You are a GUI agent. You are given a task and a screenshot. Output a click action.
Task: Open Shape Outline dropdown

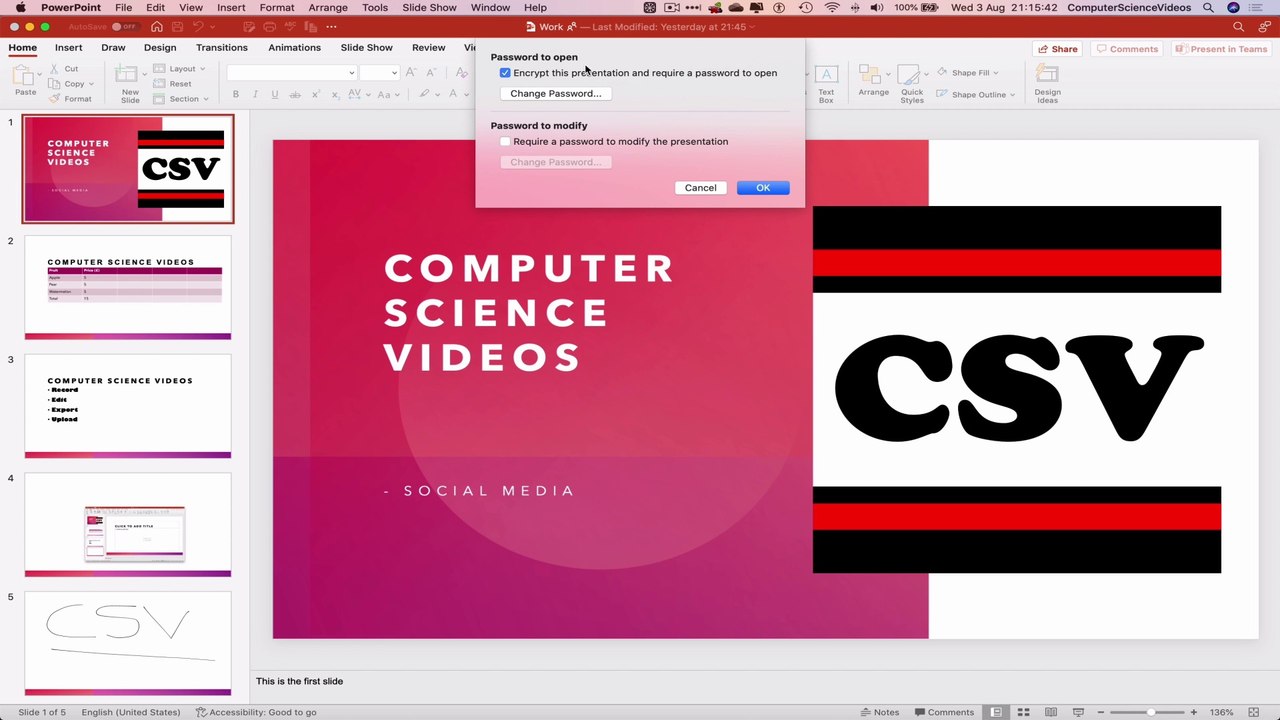click(975, 95)
